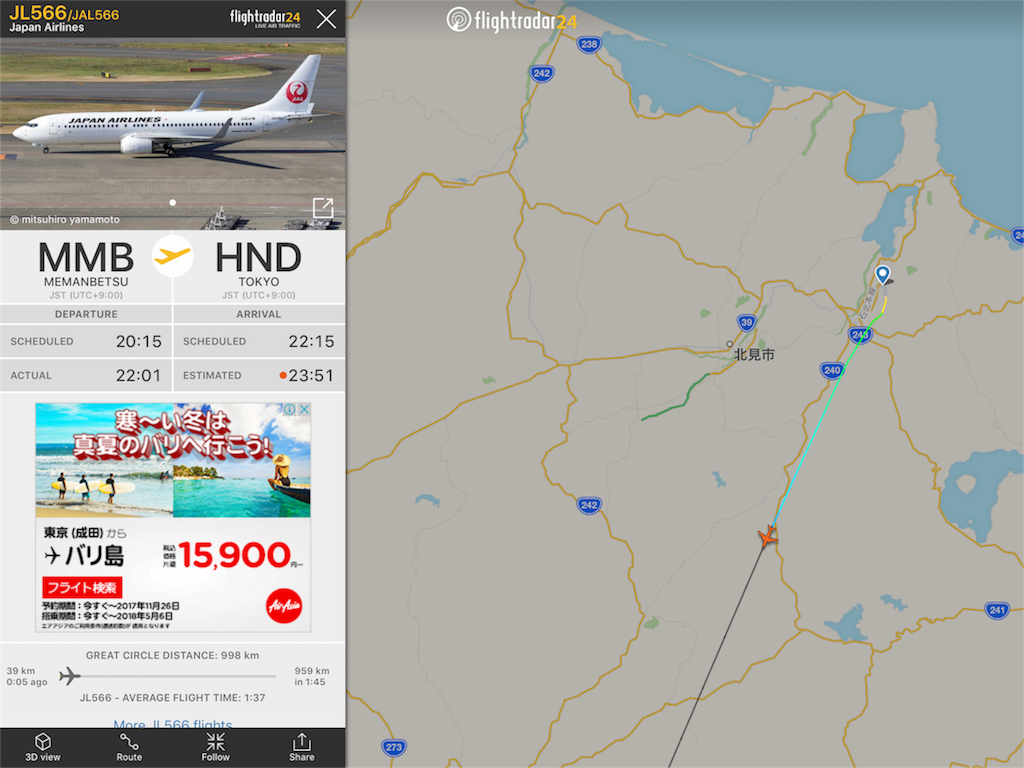Click the red フライト検索 button

82,588
